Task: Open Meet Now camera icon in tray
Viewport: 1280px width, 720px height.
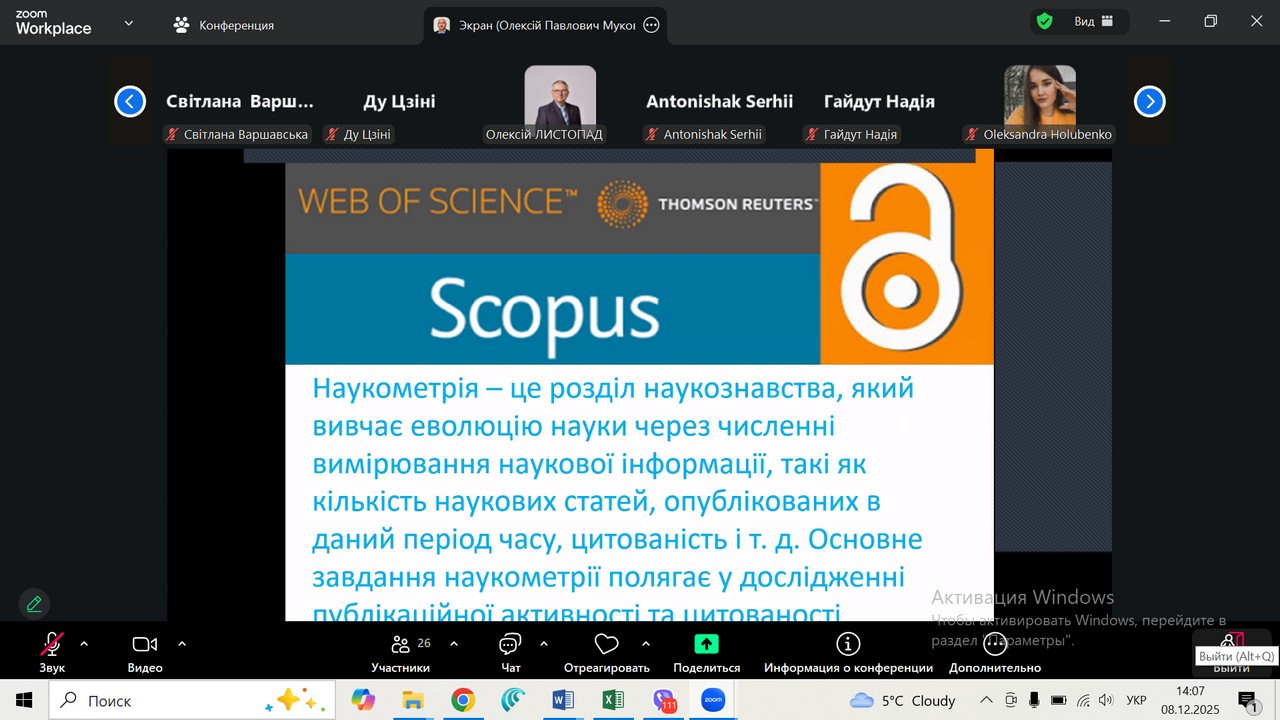Action: (1011, 700)
